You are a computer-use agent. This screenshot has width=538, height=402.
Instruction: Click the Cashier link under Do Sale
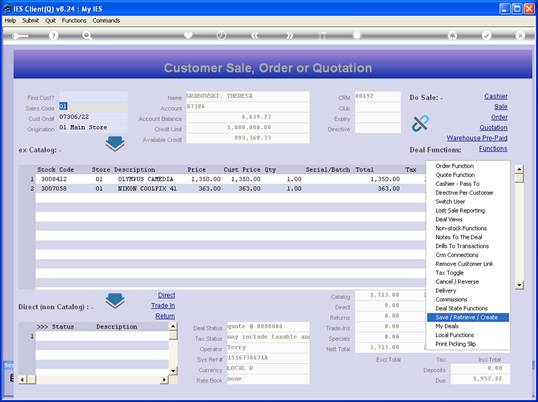(496, 96)
